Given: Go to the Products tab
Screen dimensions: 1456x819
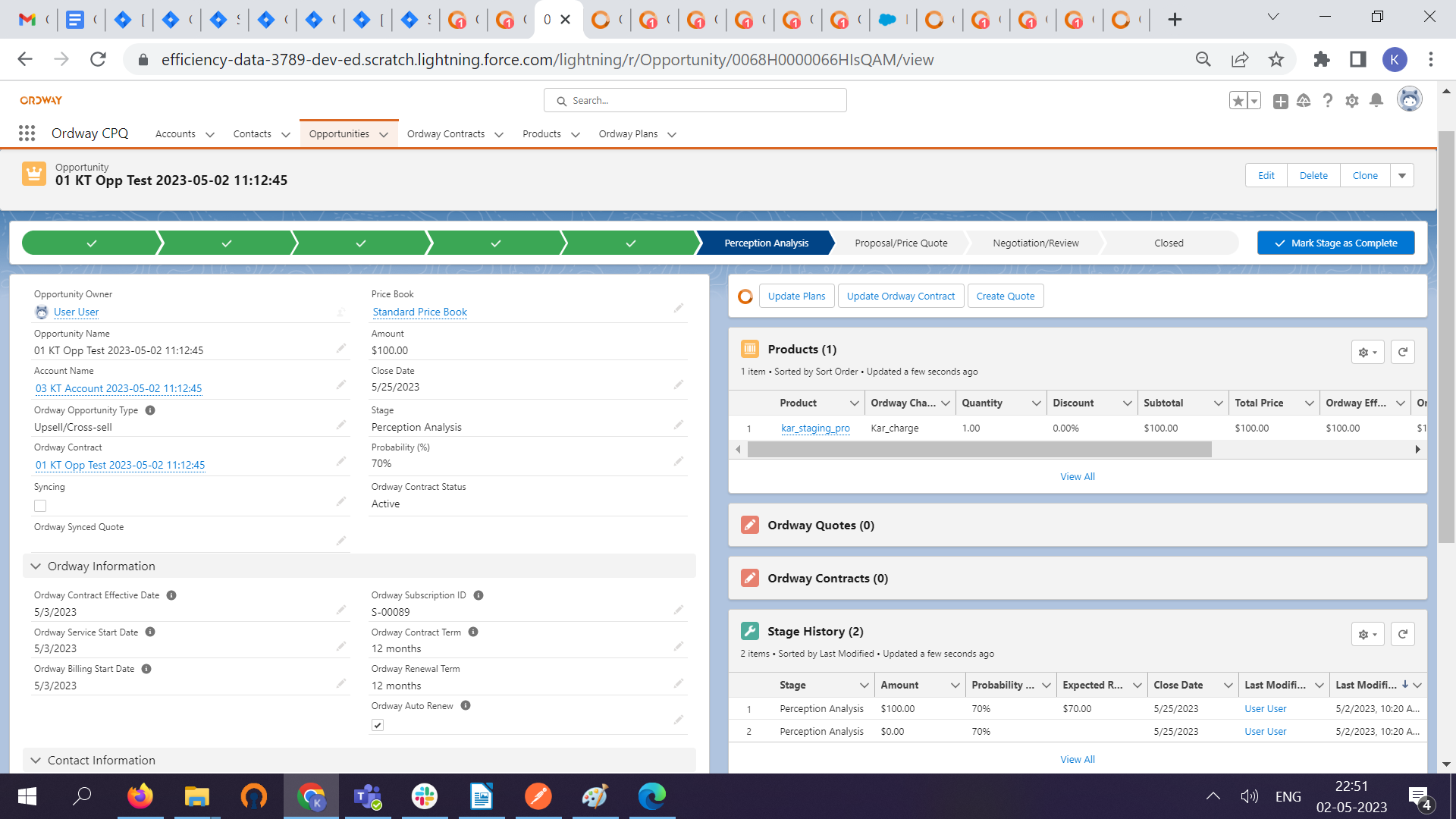Looking at the screenshot, I should coord(541,134).
